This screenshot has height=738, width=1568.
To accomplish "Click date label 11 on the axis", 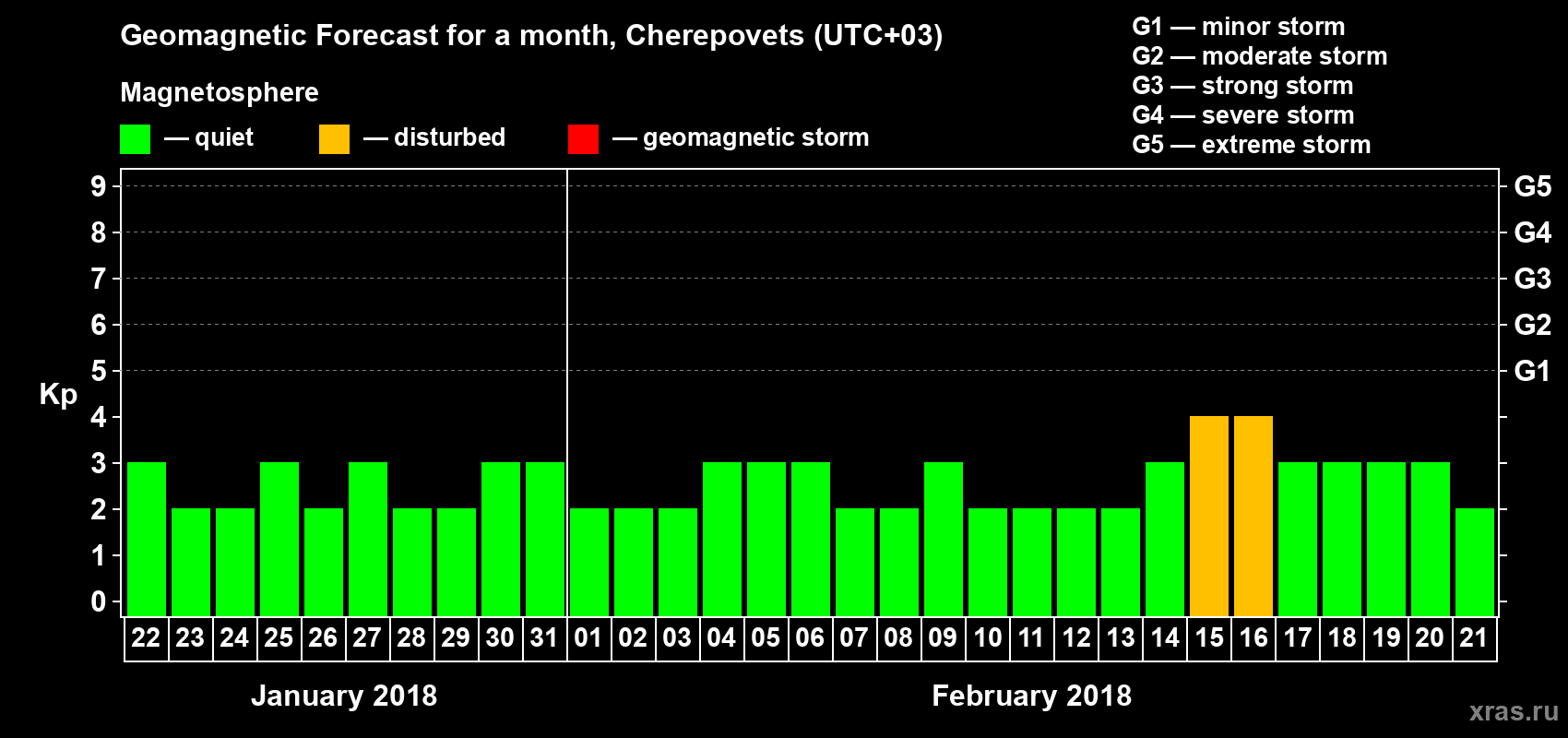I will pos(1031,637).
